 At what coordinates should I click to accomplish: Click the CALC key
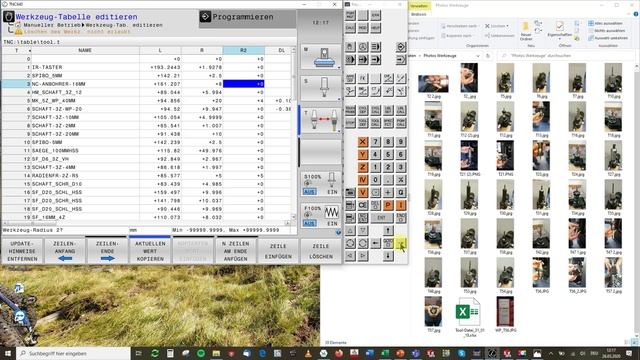click(x=350, y=28)
